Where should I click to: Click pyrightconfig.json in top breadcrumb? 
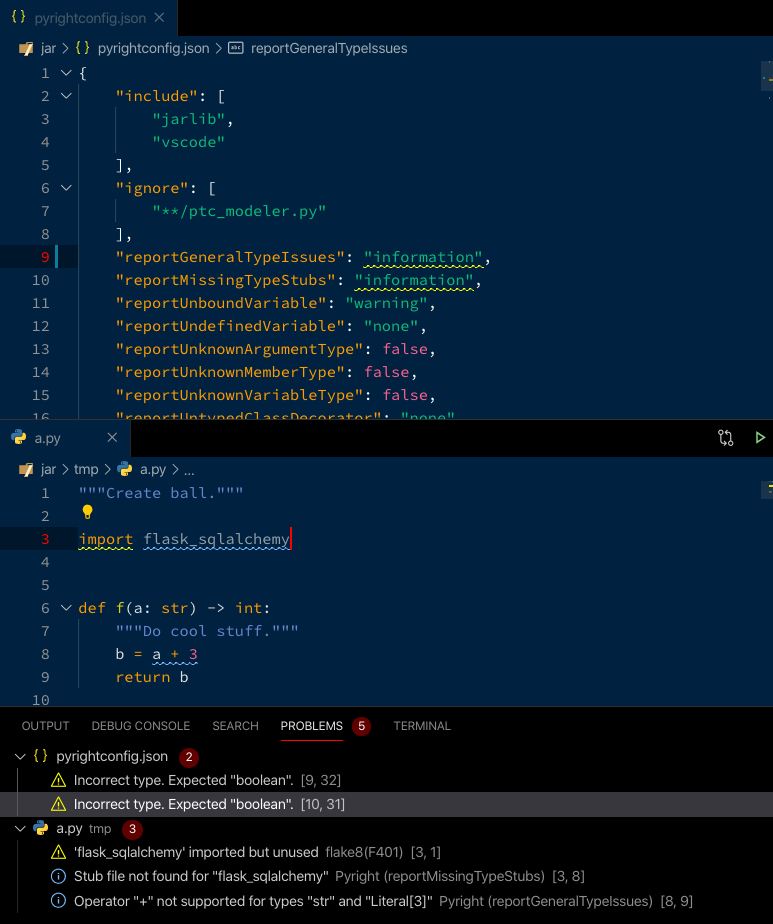[x=153, y=48]
